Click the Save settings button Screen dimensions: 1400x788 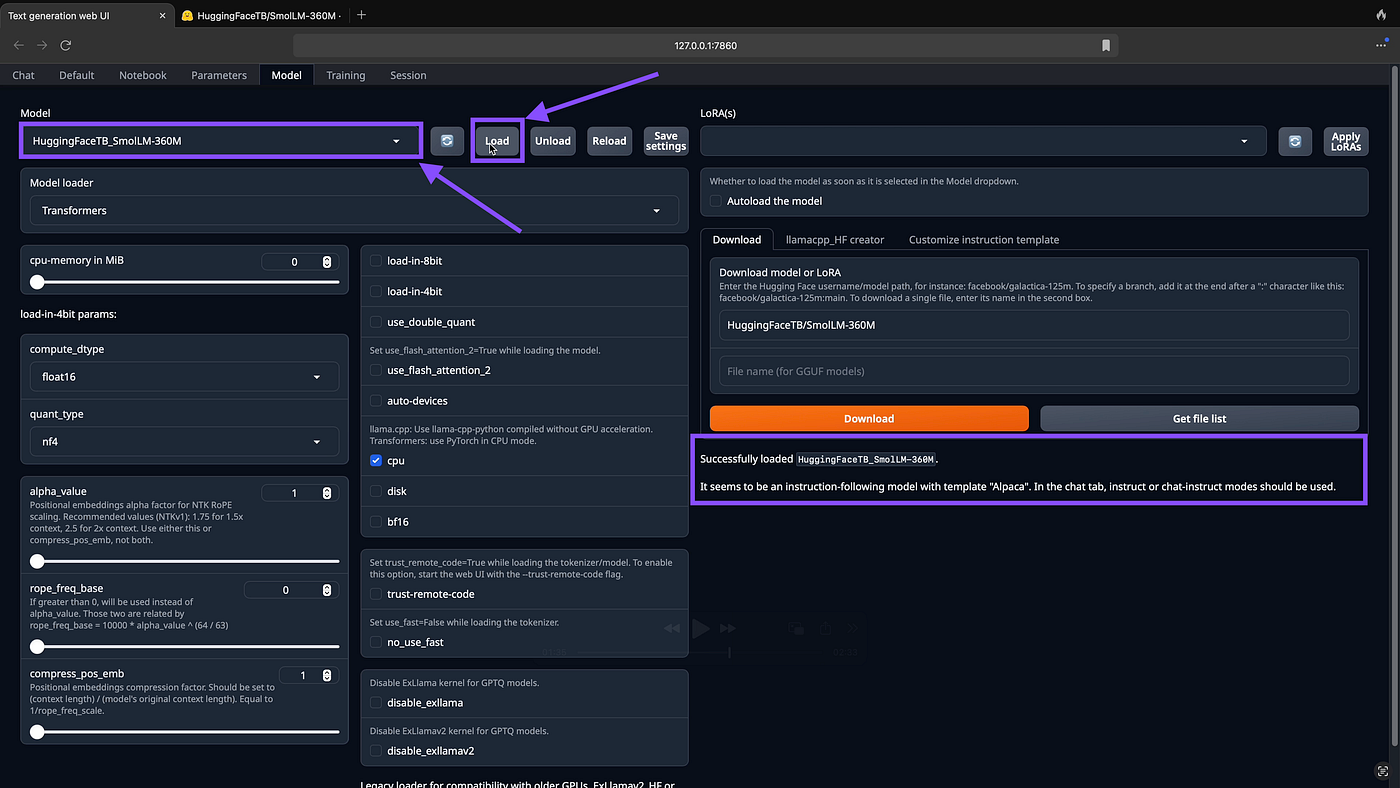click(x=666, y=141)
